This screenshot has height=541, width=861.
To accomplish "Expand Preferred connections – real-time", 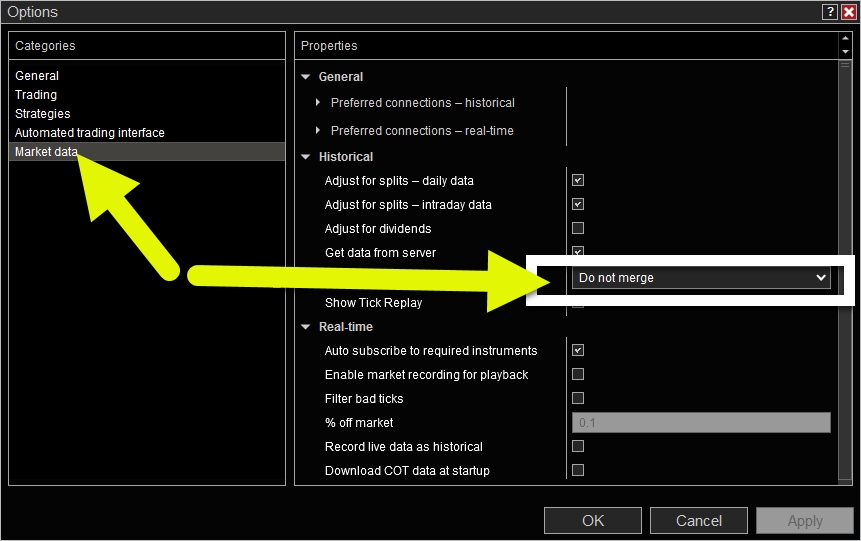I will click(x=318, y=131).
